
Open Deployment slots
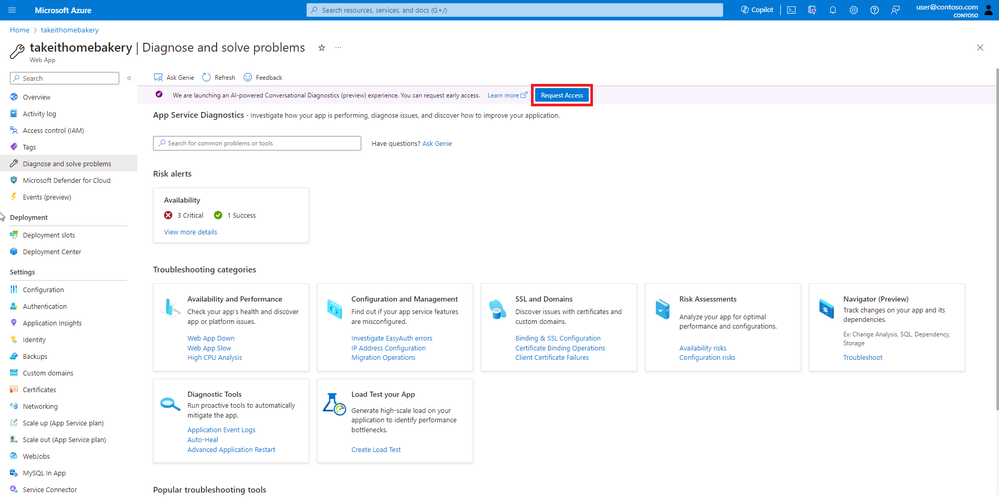[x=48, y=235]
